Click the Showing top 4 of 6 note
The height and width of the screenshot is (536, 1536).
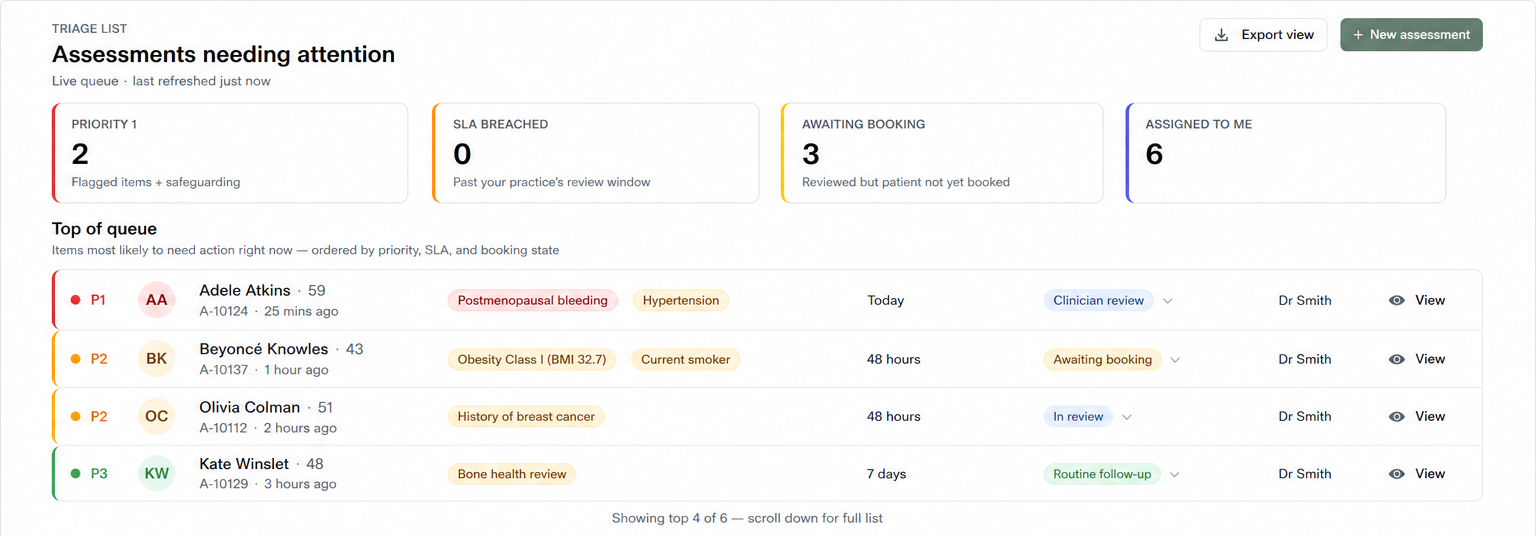(747, 518)
